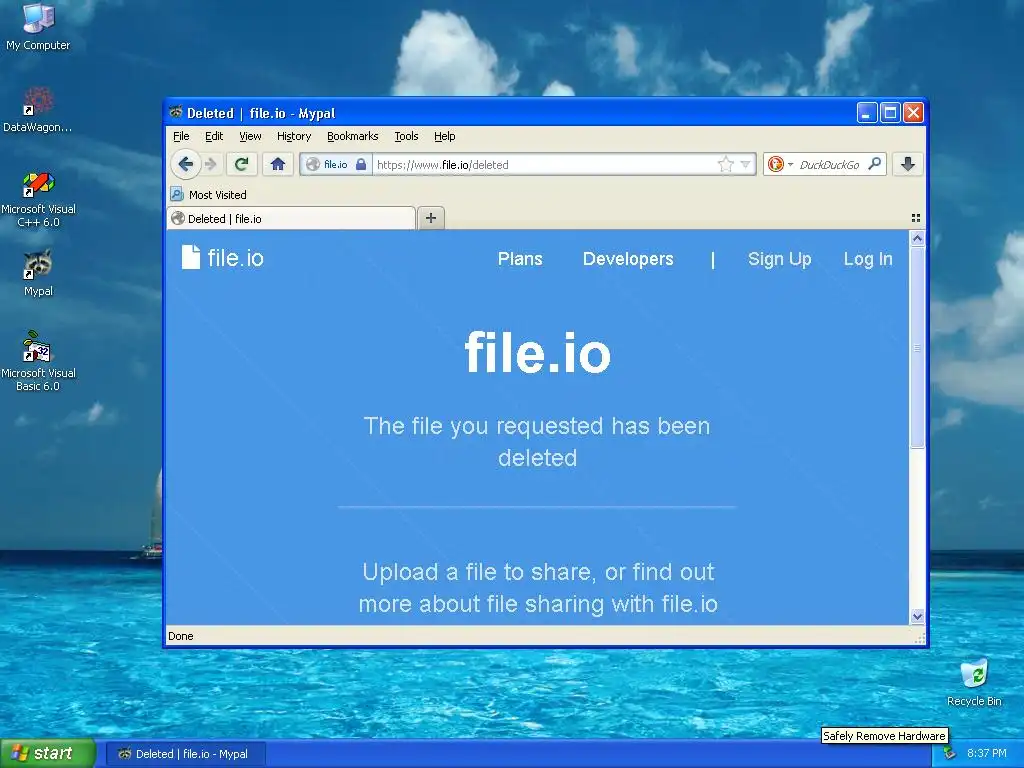Click the Safely Remove Hardware tray icon
Image resolution: width=1024 pixels, height=768 pixels.
949,754
